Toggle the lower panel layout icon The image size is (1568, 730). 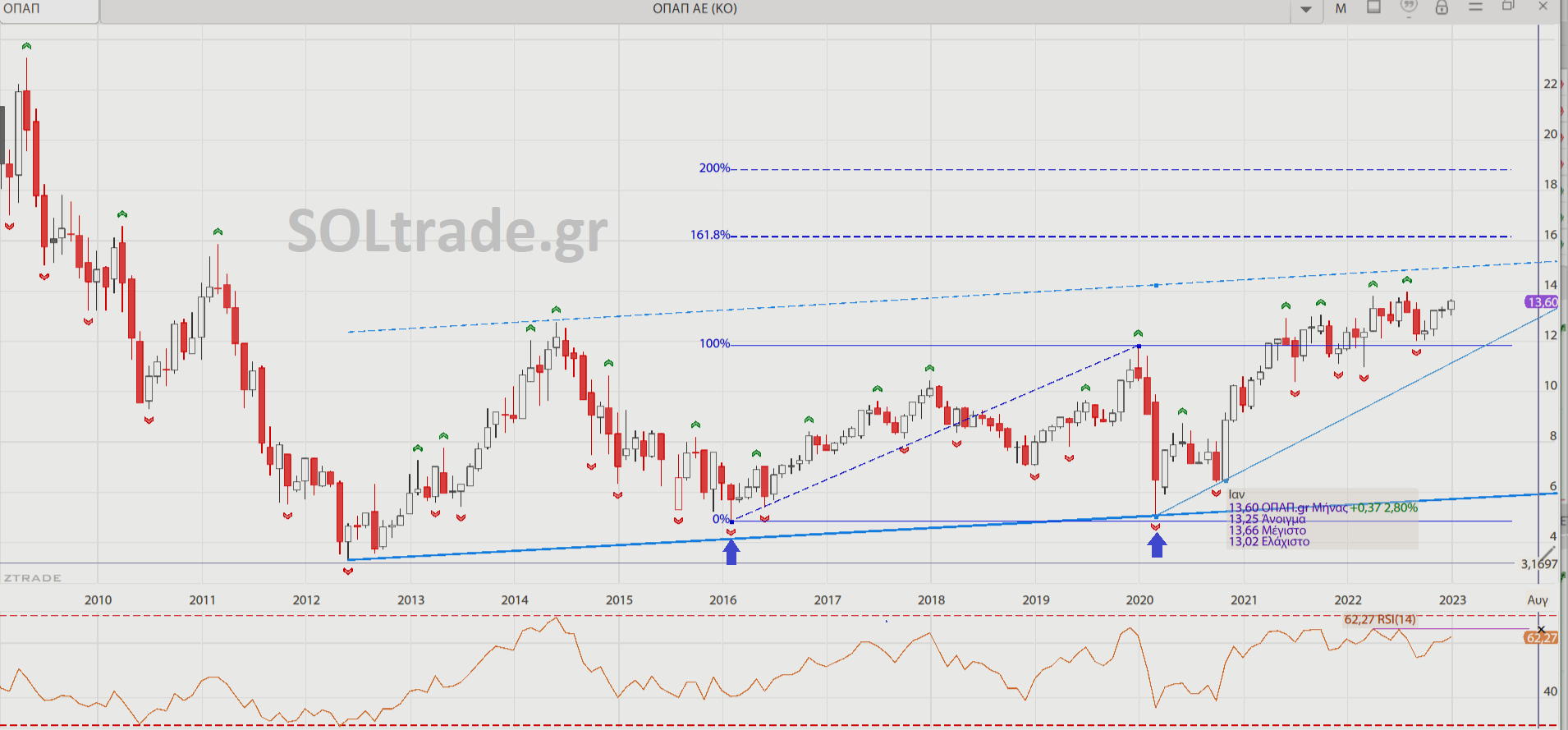[1374, 7]
